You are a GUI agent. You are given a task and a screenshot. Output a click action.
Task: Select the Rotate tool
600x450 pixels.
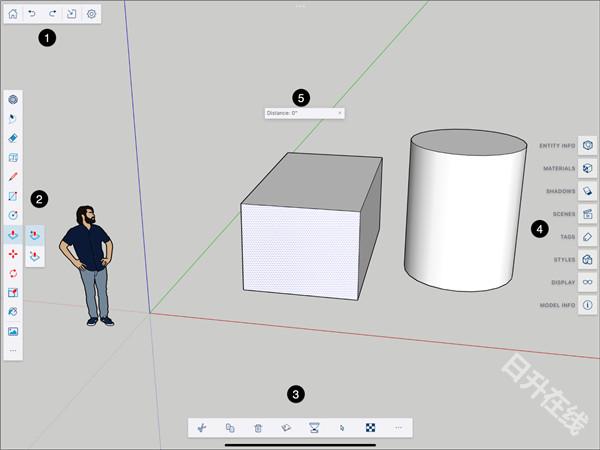coord(13,273)
